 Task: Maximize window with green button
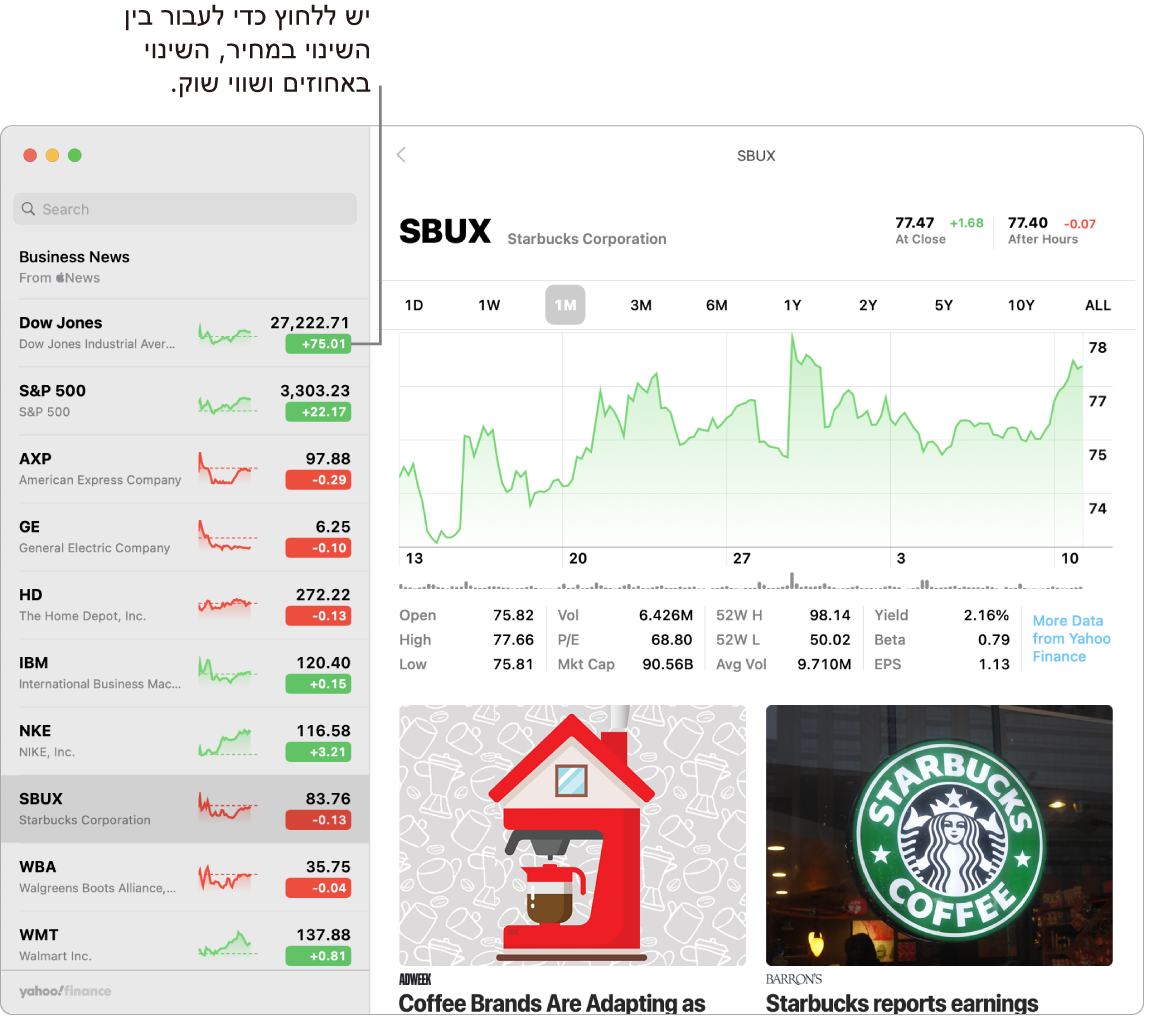[x=75, y=155]
